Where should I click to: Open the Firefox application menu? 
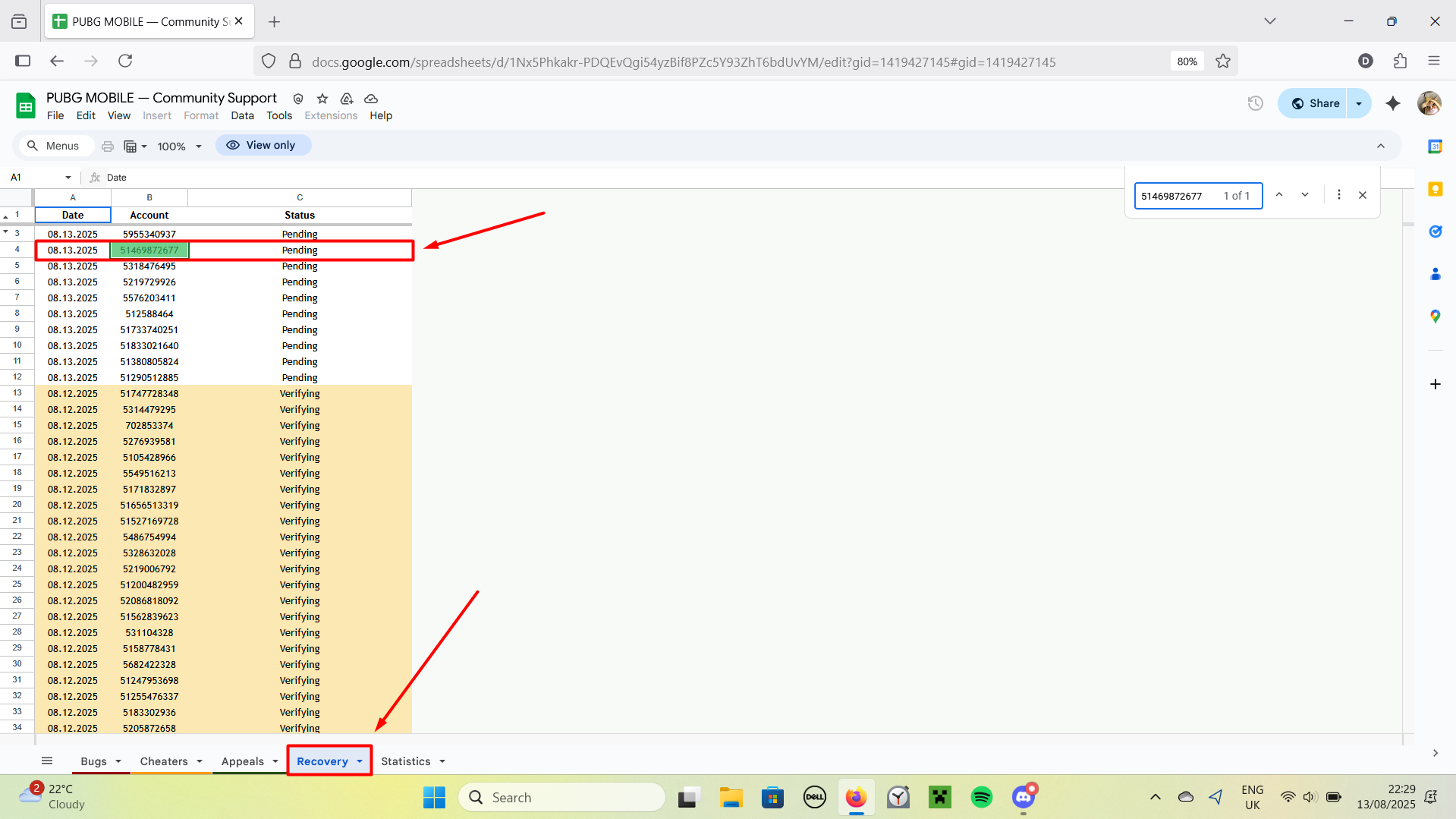point(1434,61)
